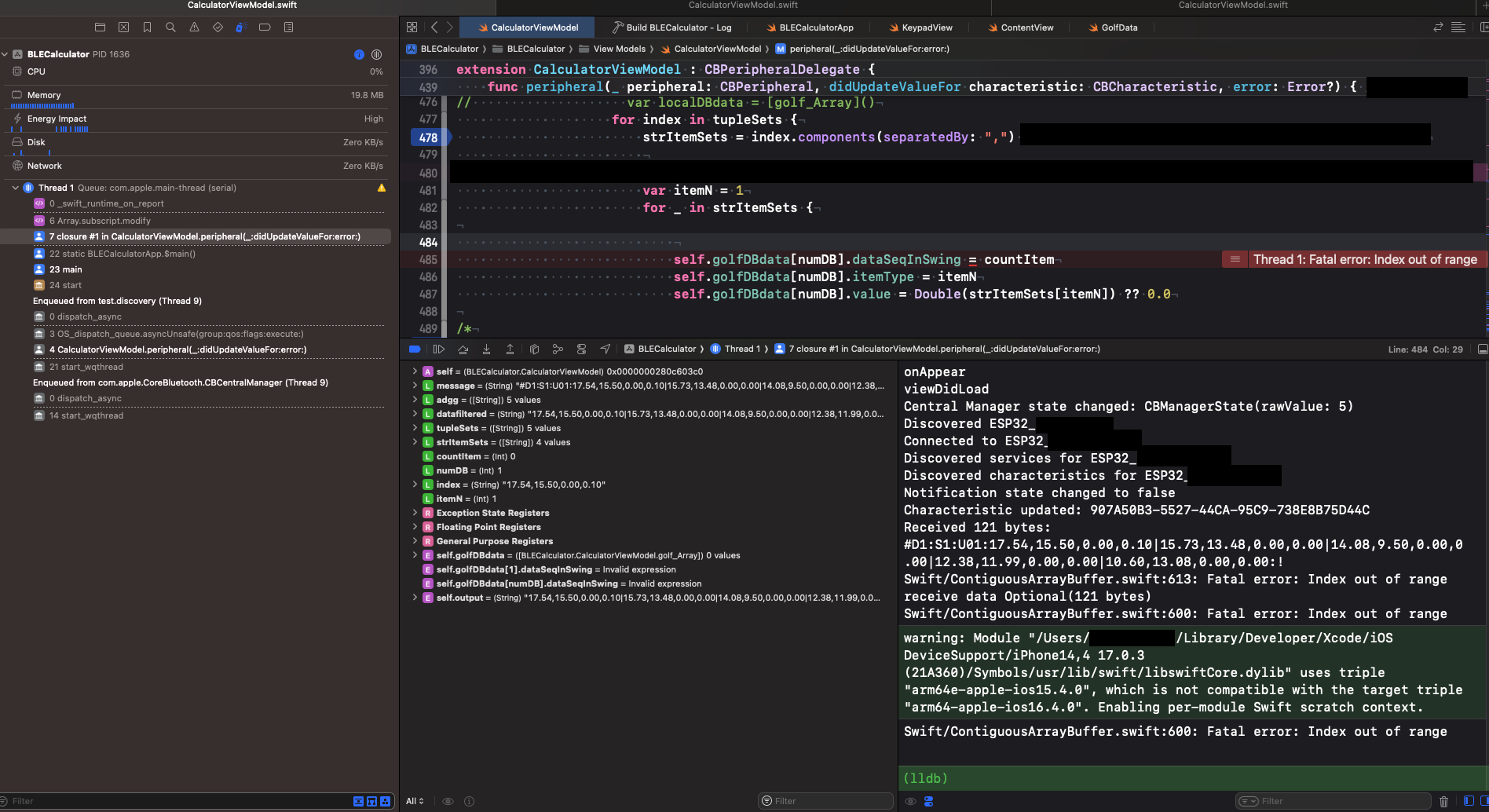Expand the tupleSets variable

[x=415, y=428]
